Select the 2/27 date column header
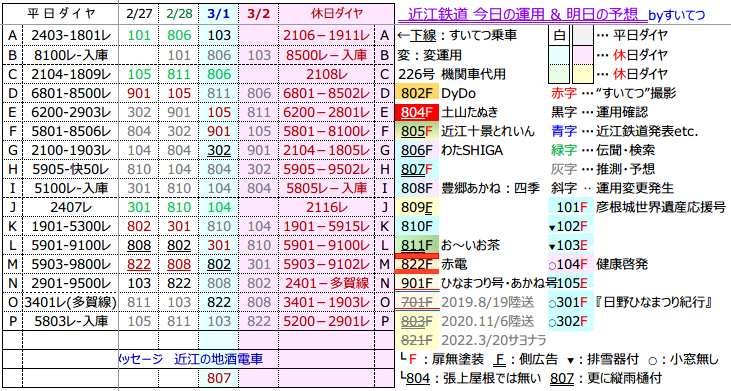The height and width of the screenshot is (391, 731). point(139,14)
